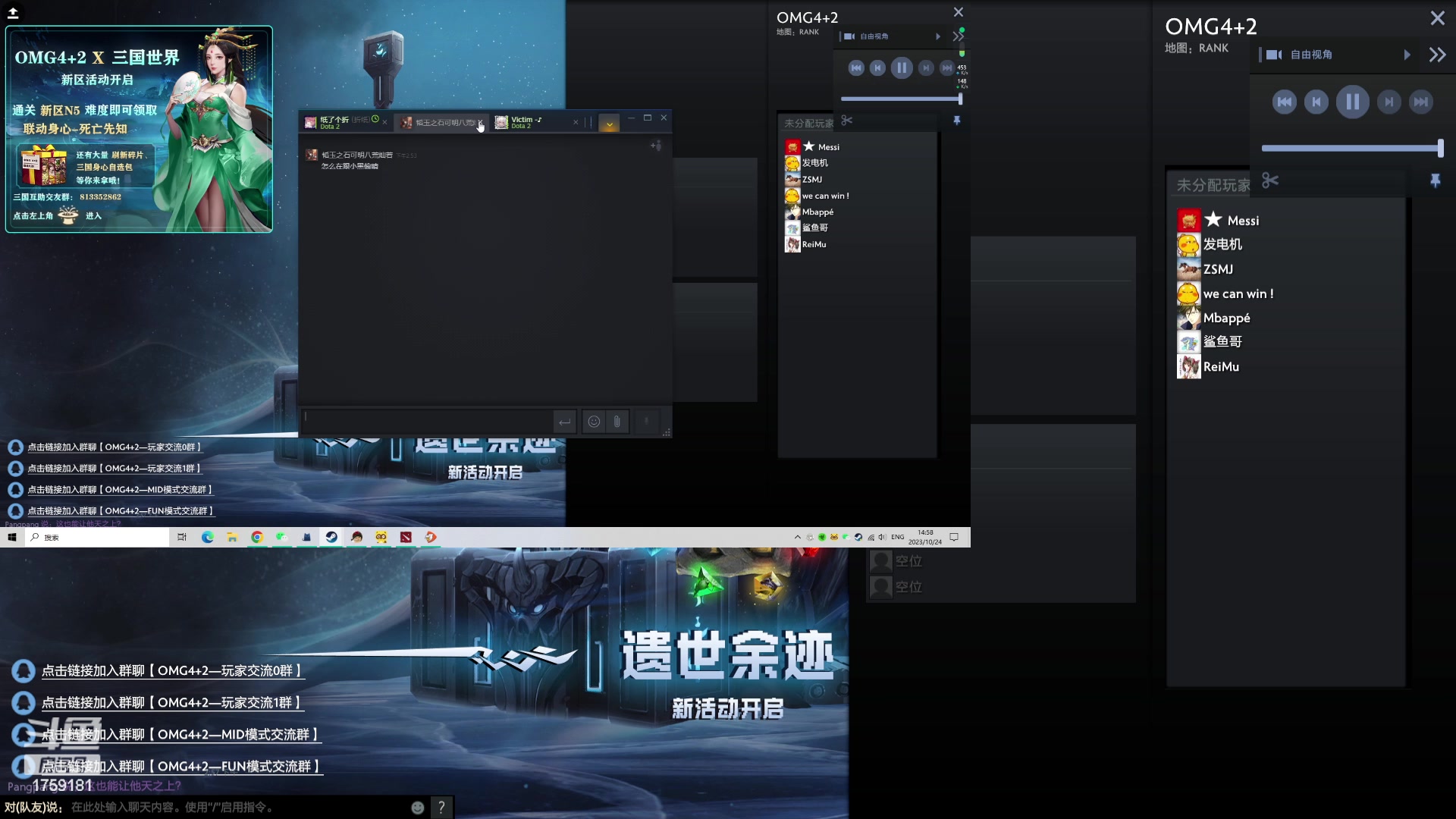Expand the double-chevron arrow in large panel
Screen dimensions: 1456x819
1437,55
